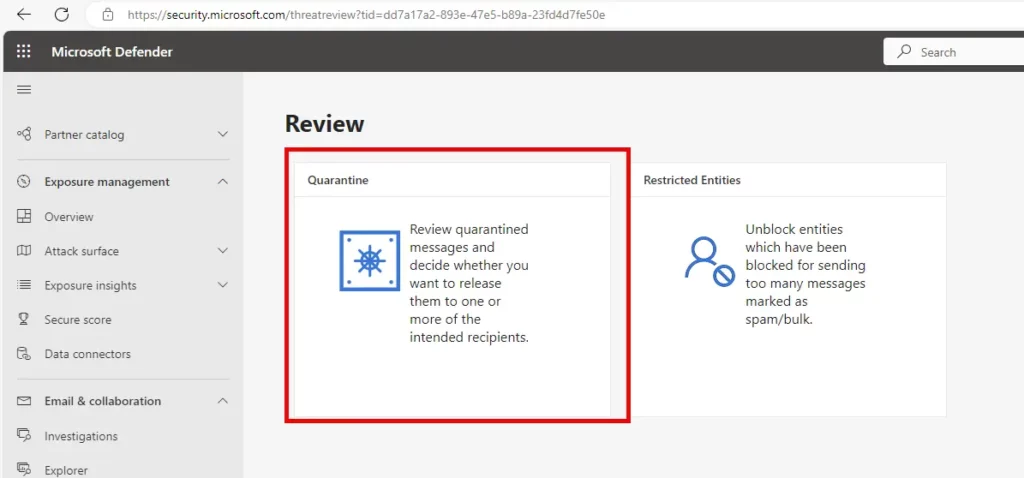Open the Restricted Entities card title

tap(692, 180)
